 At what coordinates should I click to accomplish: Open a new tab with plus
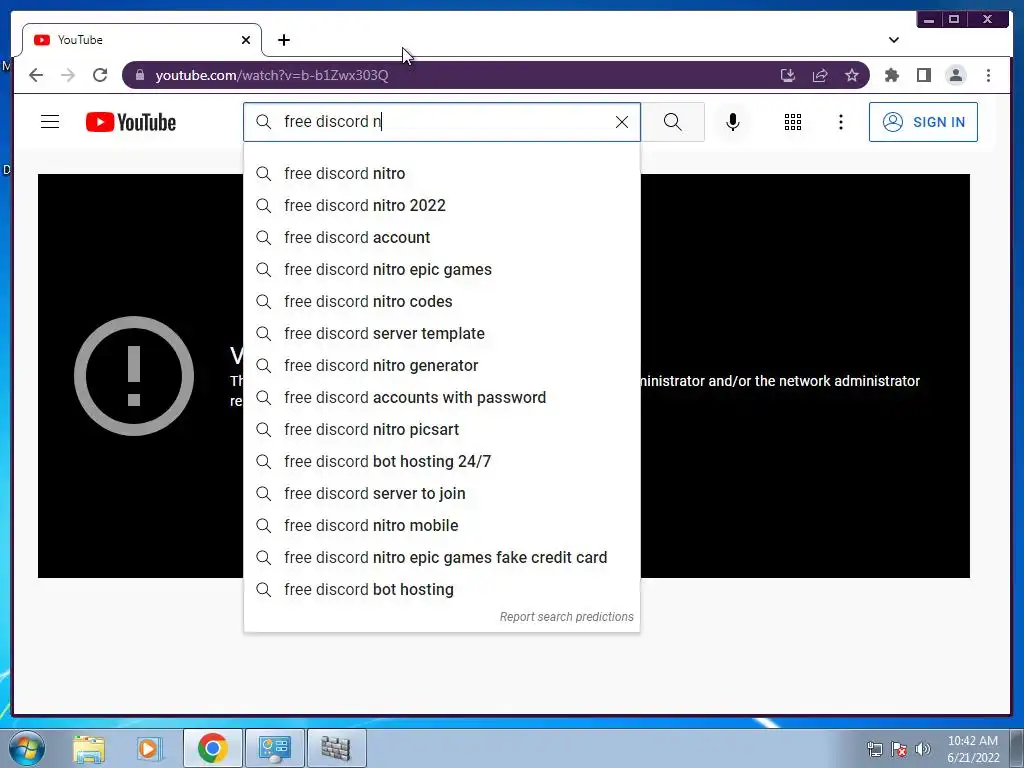(283, 40)
